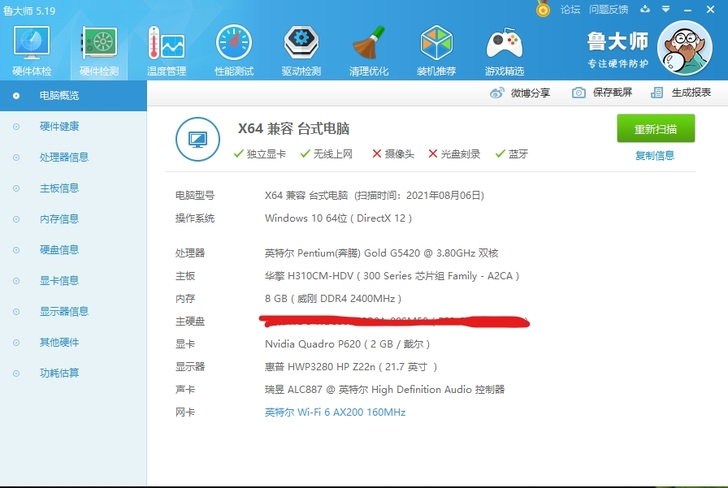Open 问题反馈 feedback link
This screenshot has width=728, height=488.
[x=608, y=9]
